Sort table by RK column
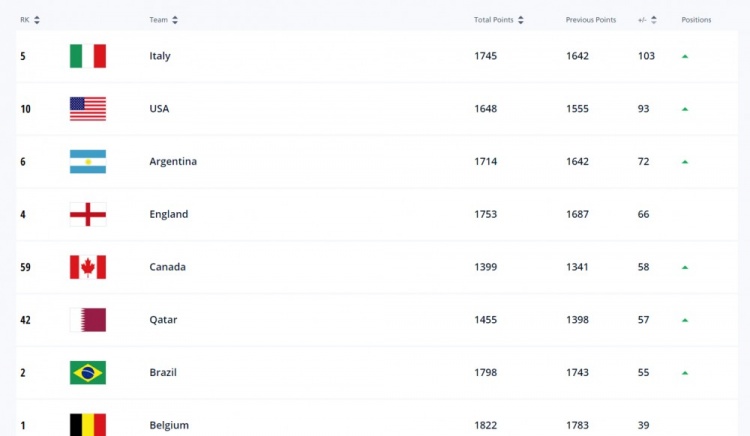 pyautogui.click(x=37, y=20)
